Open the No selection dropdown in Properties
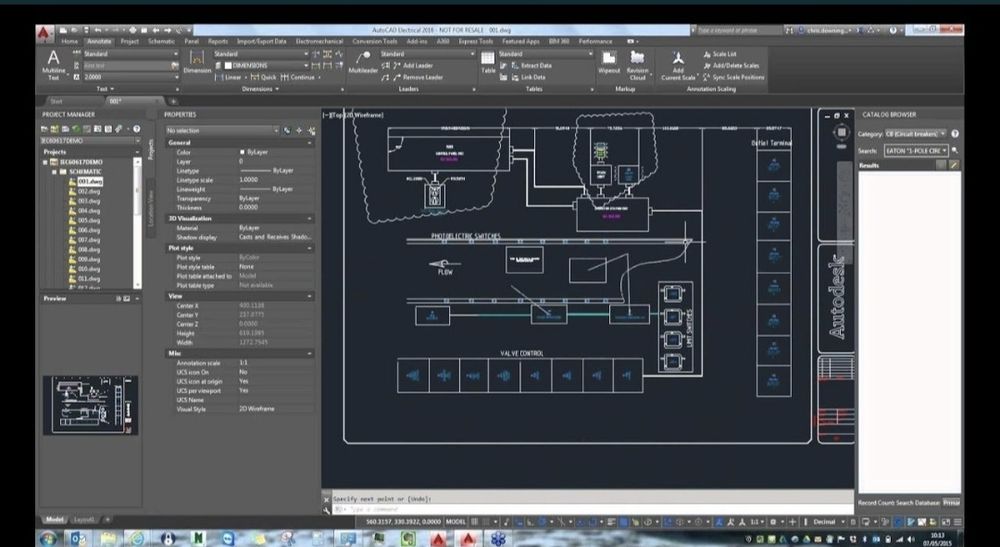 tap(222, 130)
